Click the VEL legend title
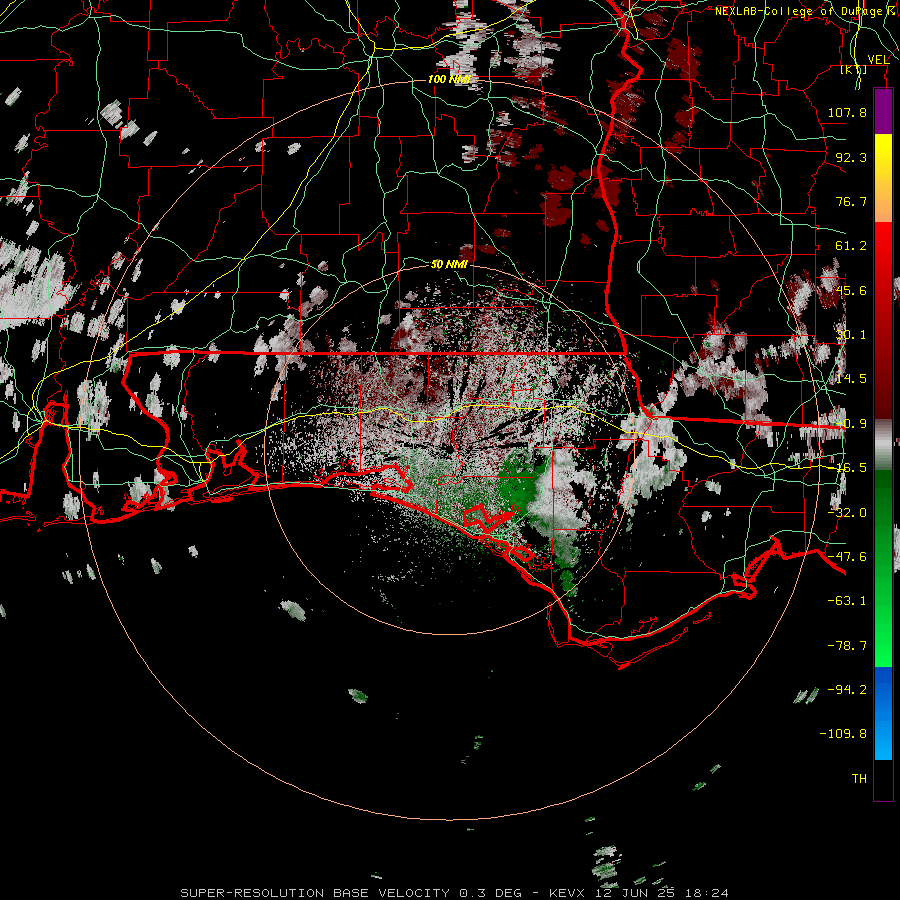This screenshot has height=900, width=900. 878,60
